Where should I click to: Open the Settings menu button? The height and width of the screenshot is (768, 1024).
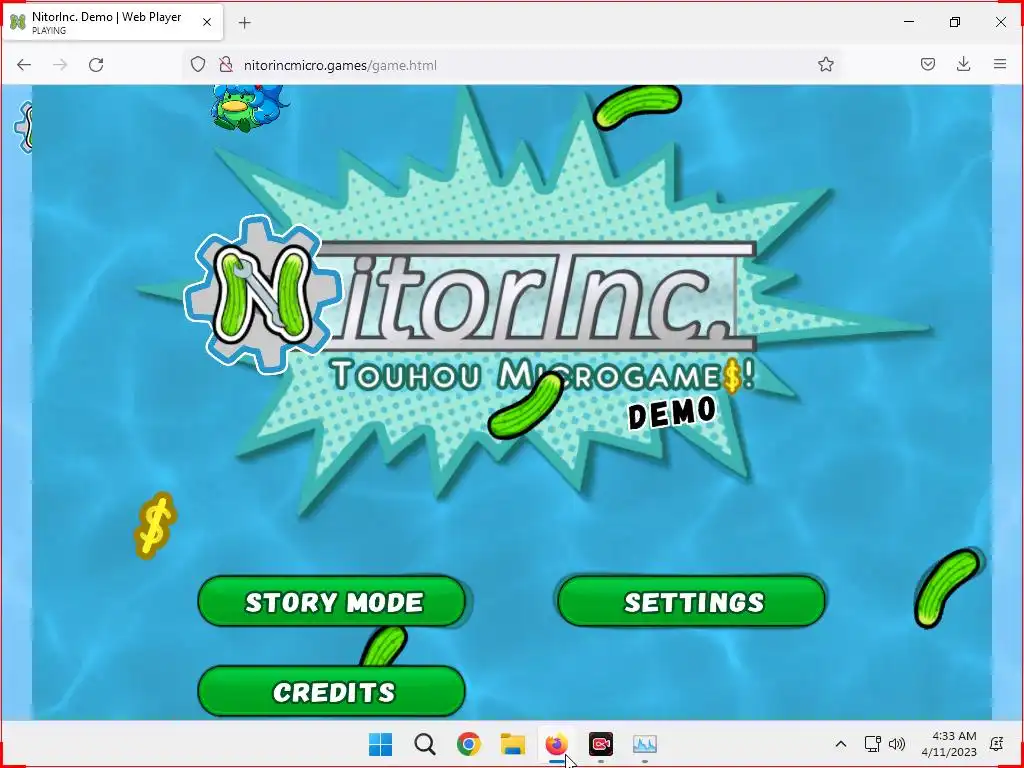click(692, 601)
